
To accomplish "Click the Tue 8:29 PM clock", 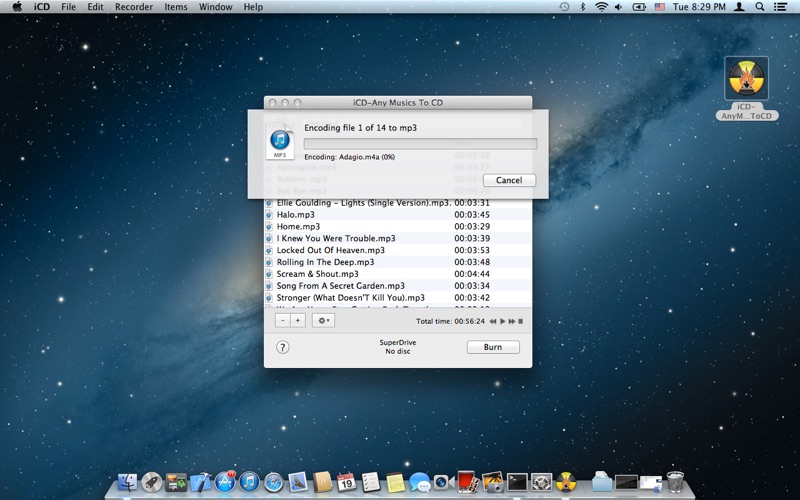I will [699, 7].
